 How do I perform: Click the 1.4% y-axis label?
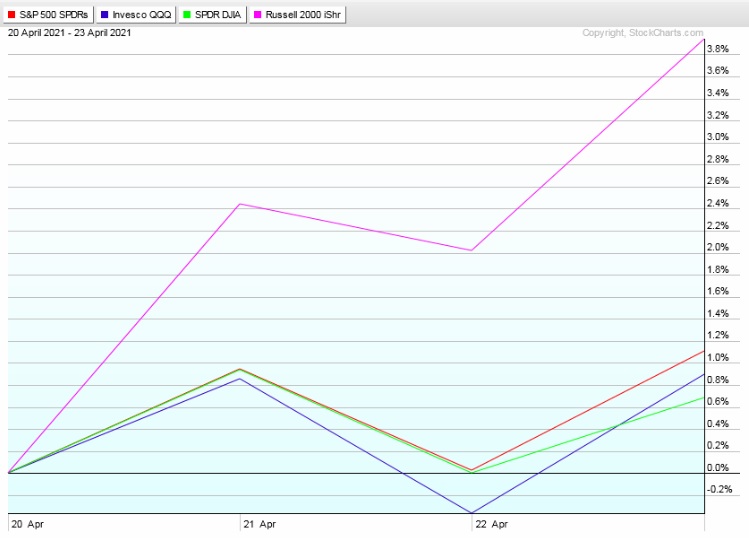pos(718,313)
